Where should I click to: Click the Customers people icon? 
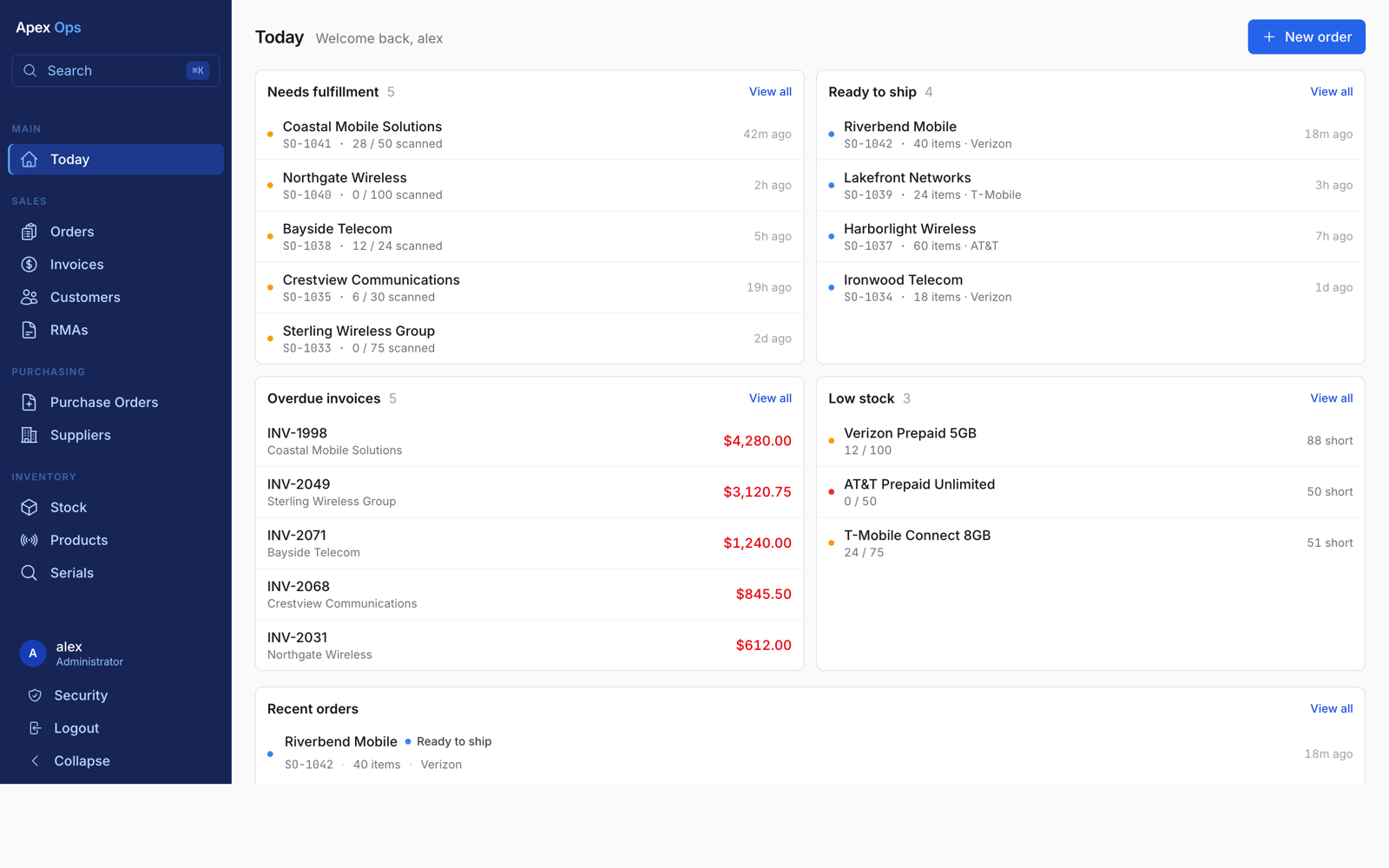point(30,297)
